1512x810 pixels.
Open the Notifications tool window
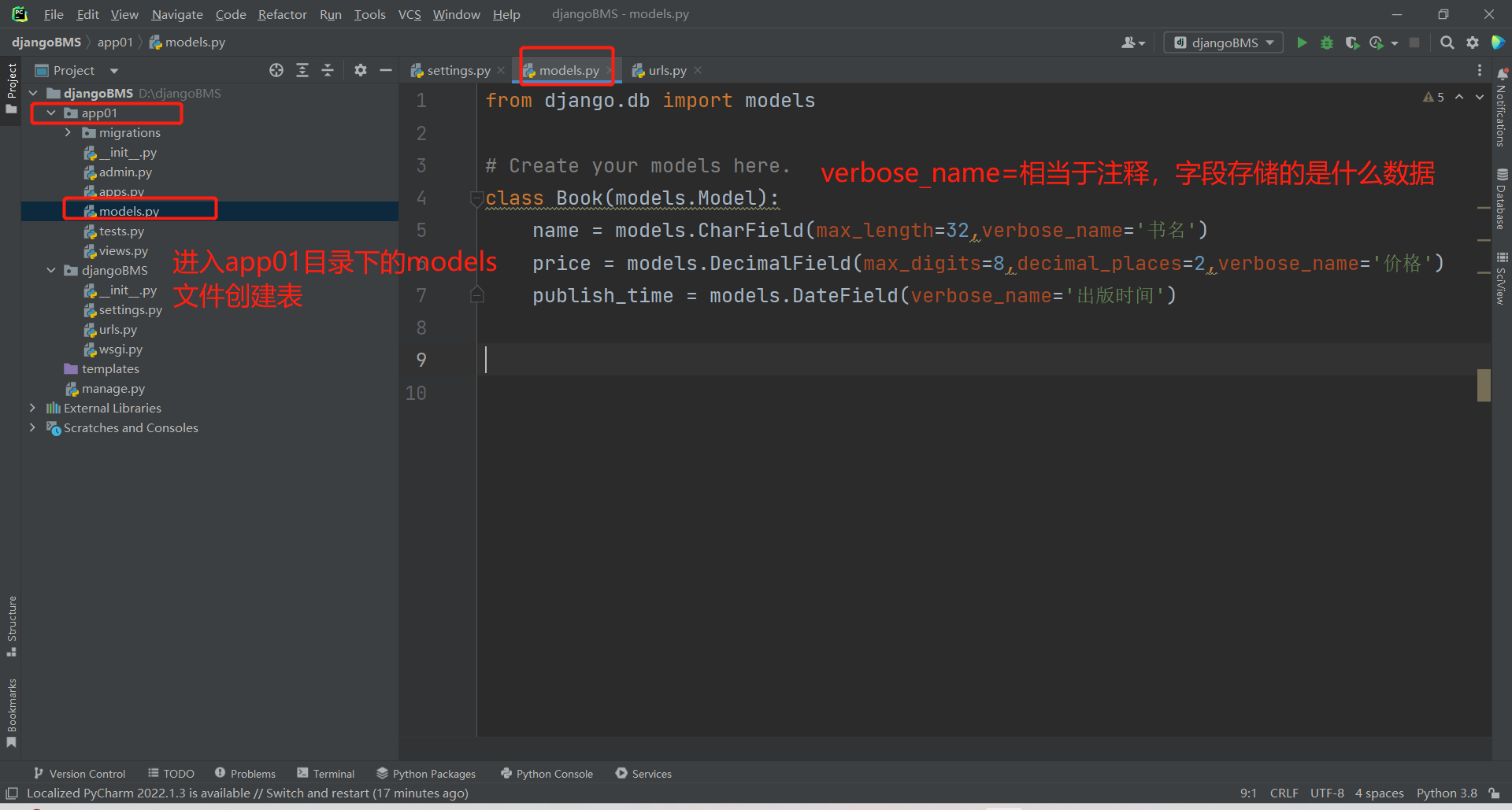(x=1502, y=108)
